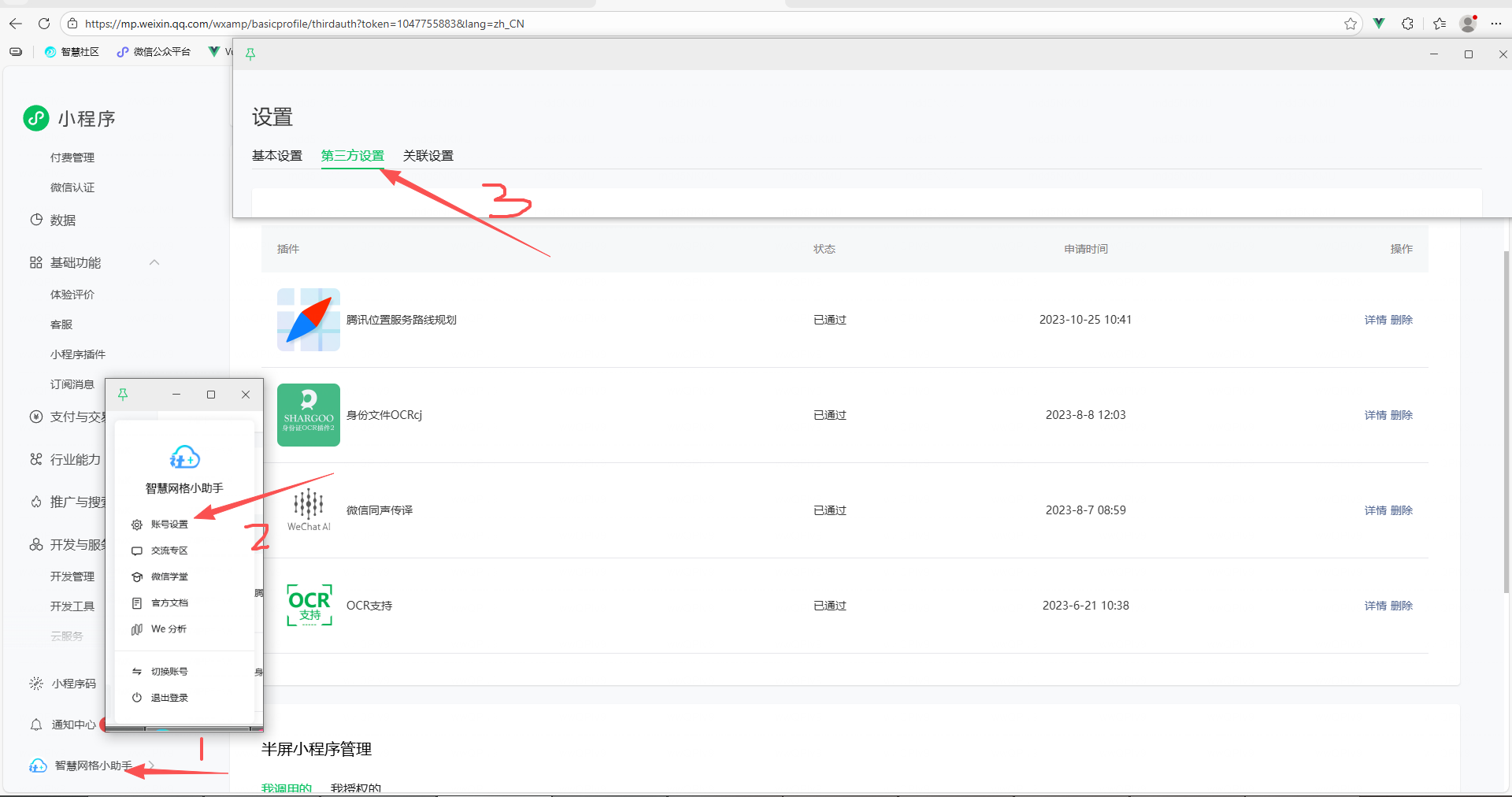
Task: Switch to the 关联设置 tab
Action: [428, 156]
